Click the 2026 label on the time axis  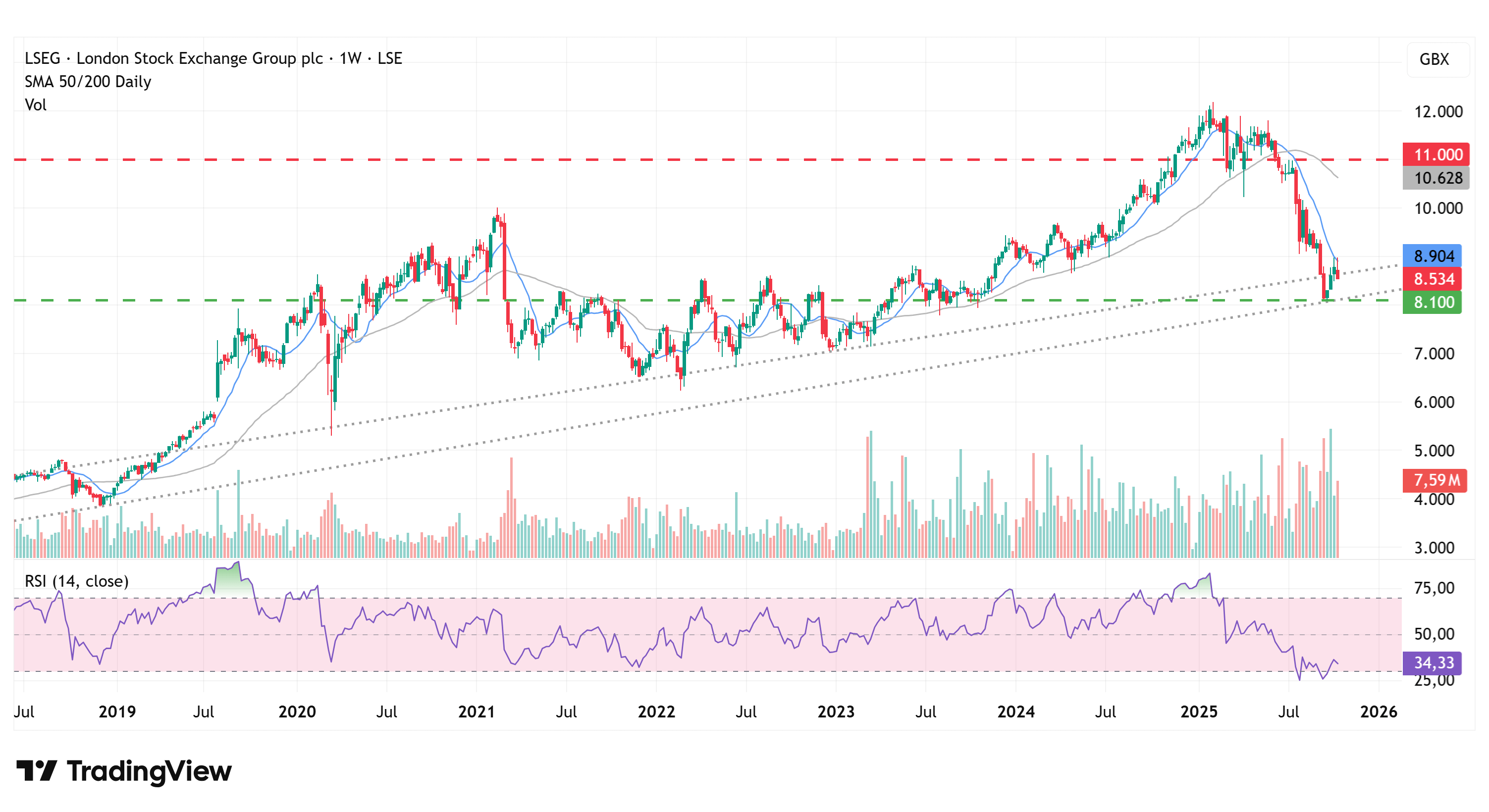pyautogui.click(x=1380, y=712)
